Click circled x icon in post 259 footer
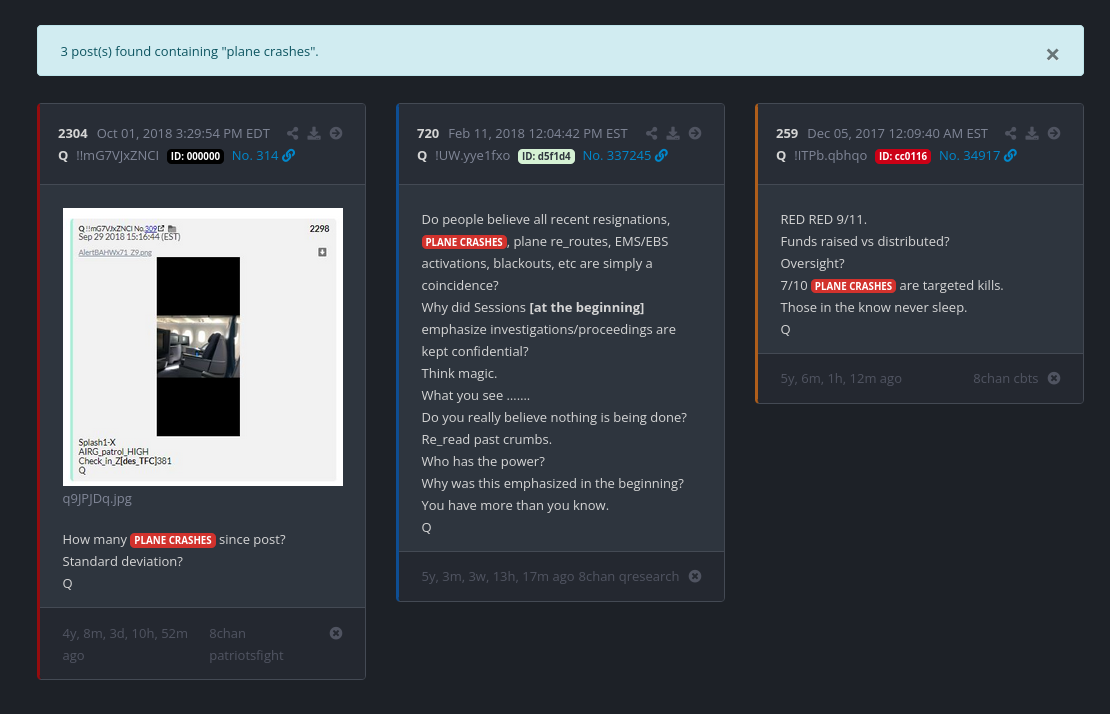The image size is (1110, 714). tap(1054, 378)
